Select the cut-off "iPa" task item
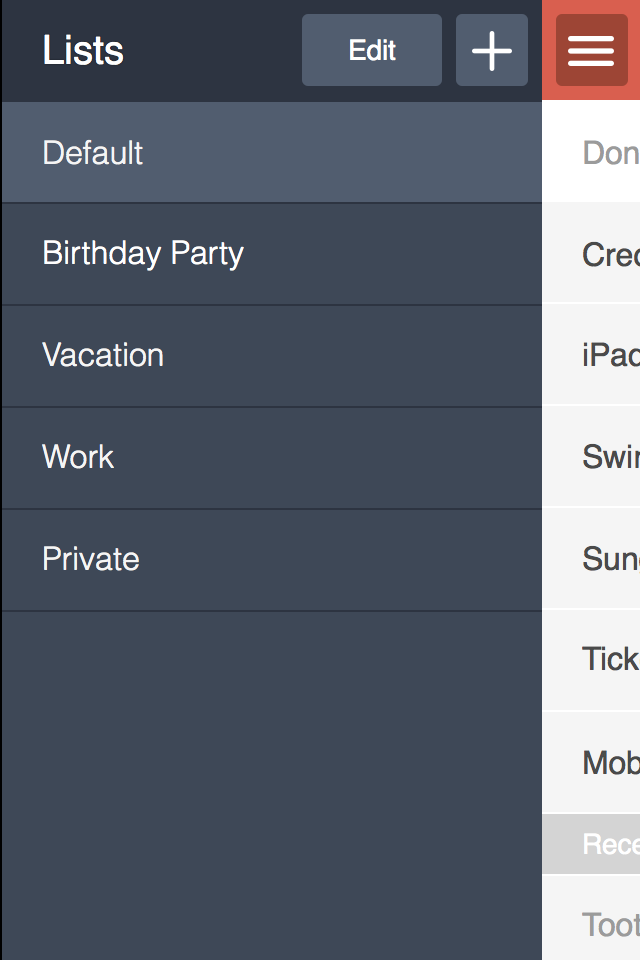Screen dimensions: 640x960 [610, 356]
